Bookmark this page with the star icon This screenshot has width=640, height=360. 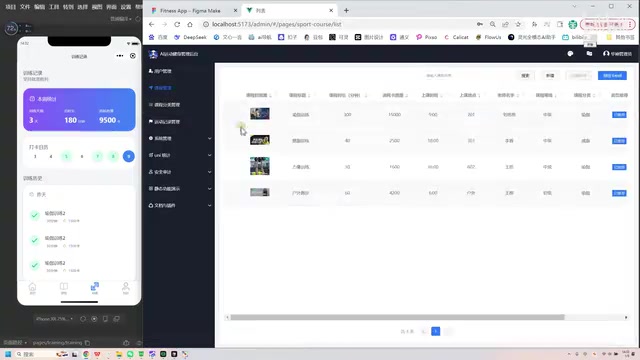(518, 24)
